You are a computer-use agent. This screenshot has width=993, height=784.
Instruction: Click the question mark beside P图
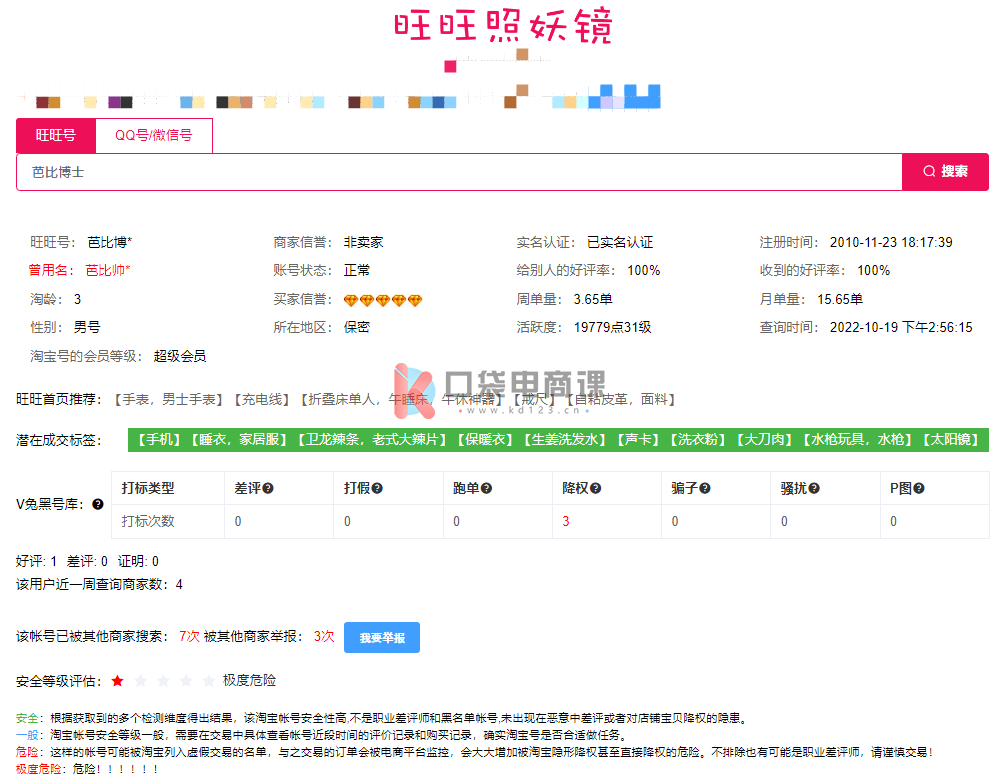tap(919, 488)
